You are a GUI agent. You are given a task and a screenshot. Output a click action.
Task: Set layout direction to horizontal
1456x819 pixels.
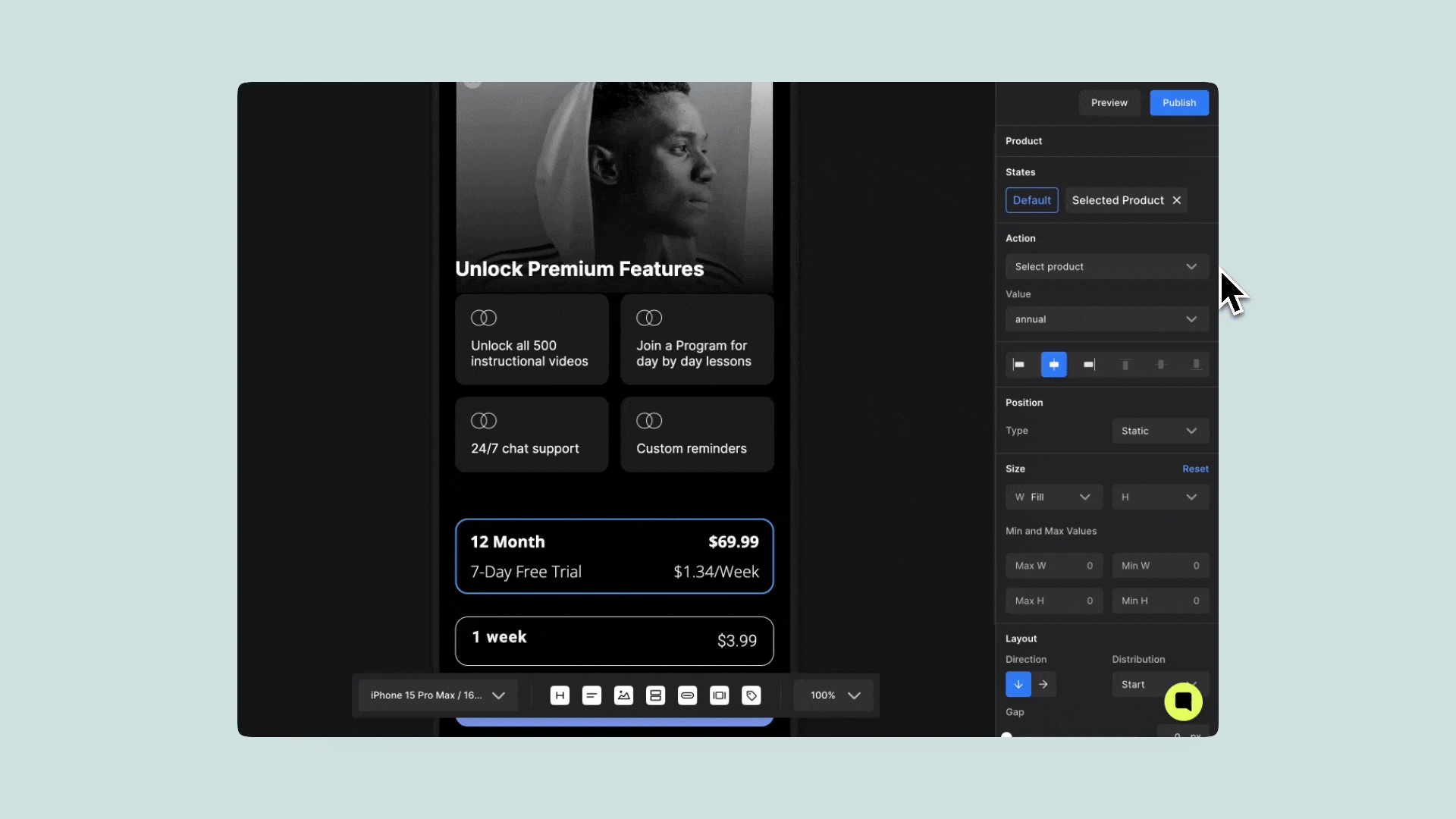1043,684
